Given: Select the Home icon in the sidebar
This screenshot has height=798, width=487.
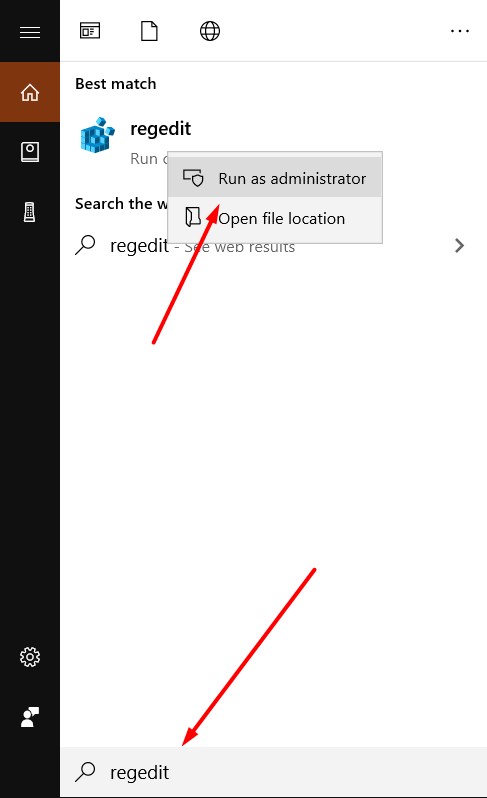Looking at the screenshot, I should [30, 92].
